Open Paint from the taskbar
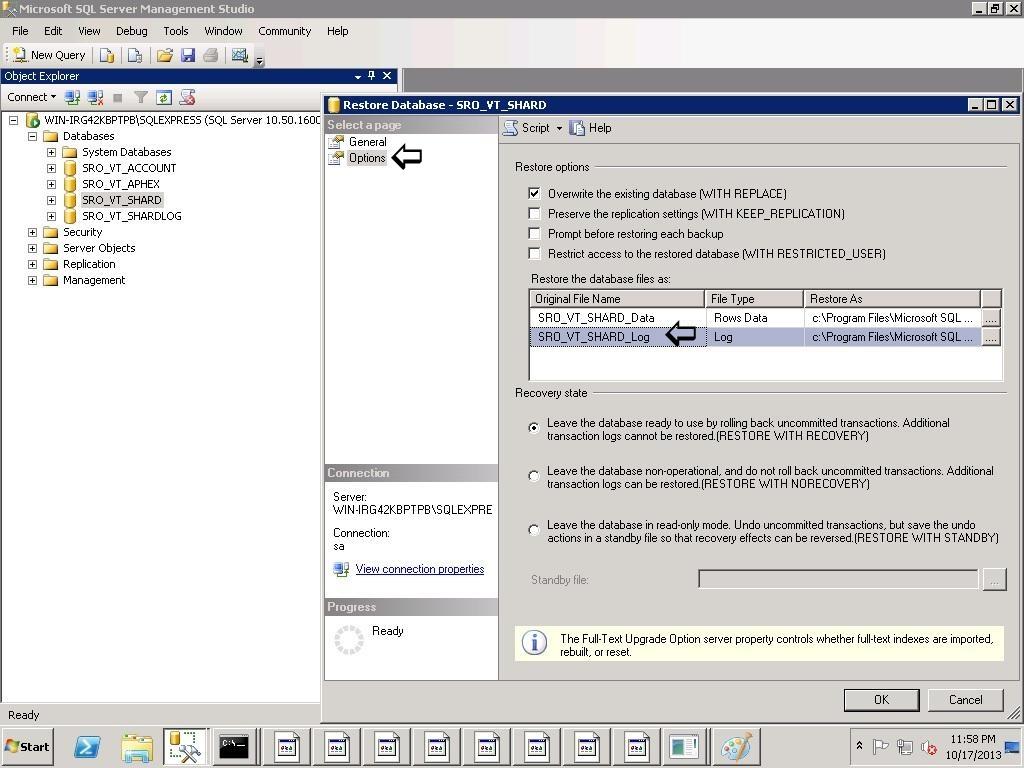This screenshot has height=768, width=1024. 736,746
